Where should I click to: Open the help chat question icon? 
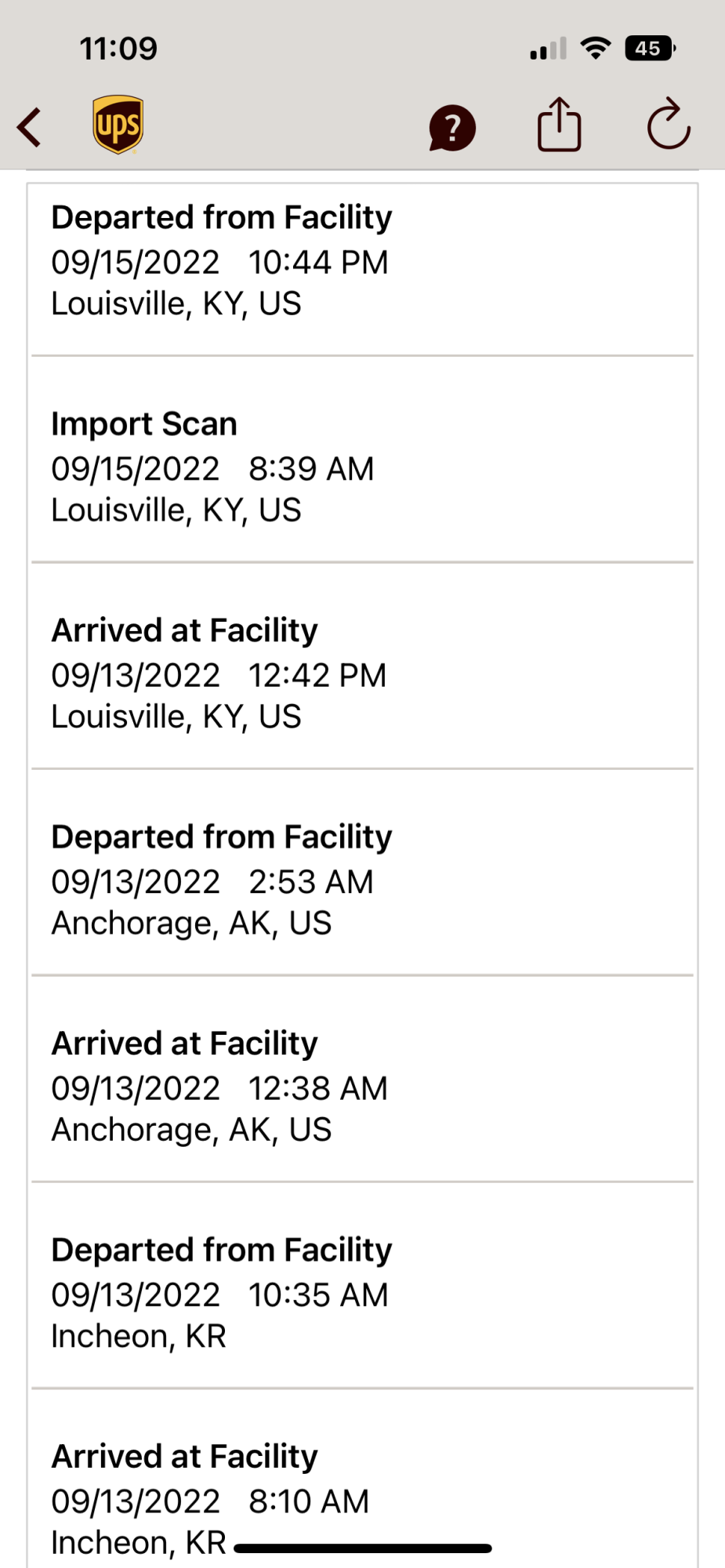click(452, 128)
